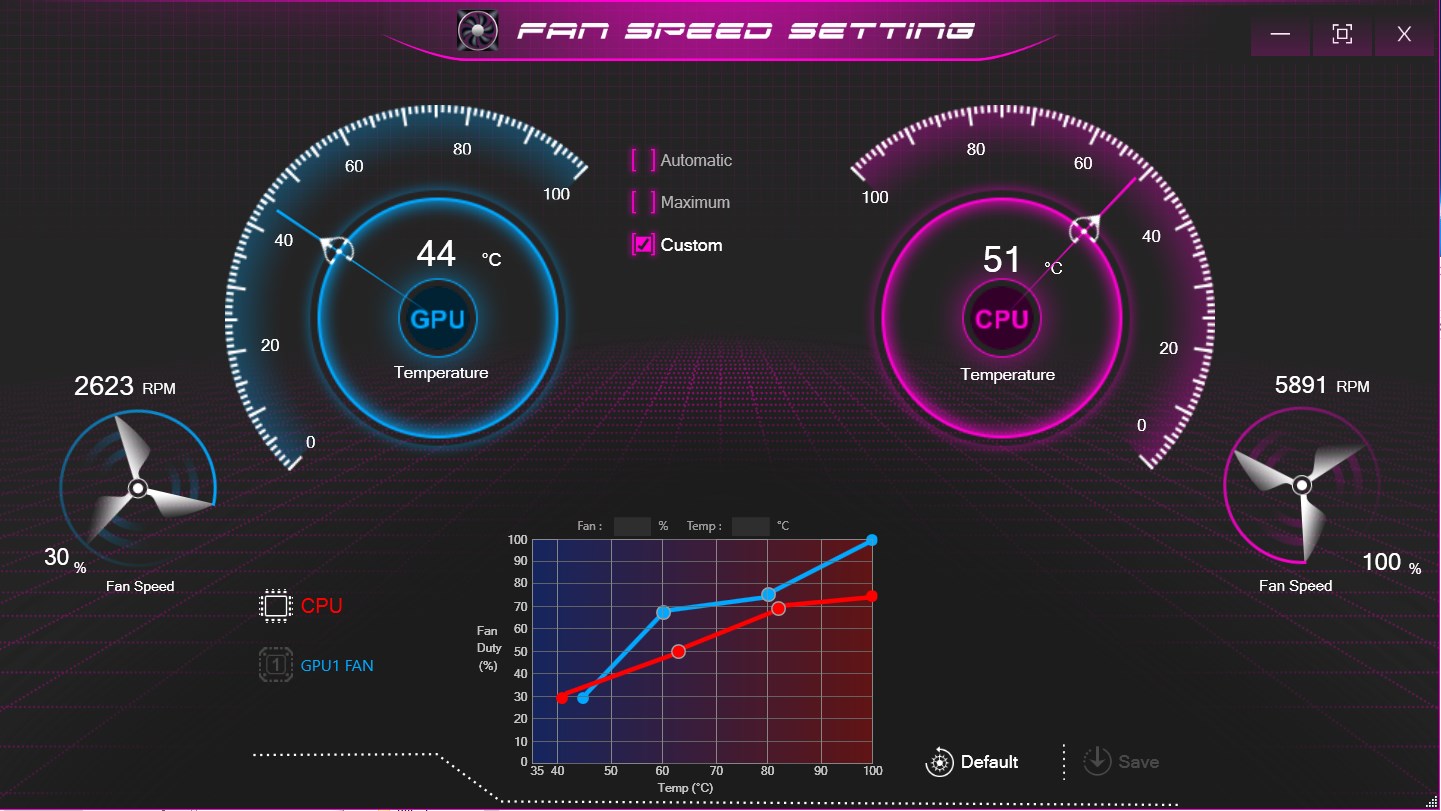Select red curve endpoint at 100°C
This screenshot has height=811, width=1441.
pos(872,596)
